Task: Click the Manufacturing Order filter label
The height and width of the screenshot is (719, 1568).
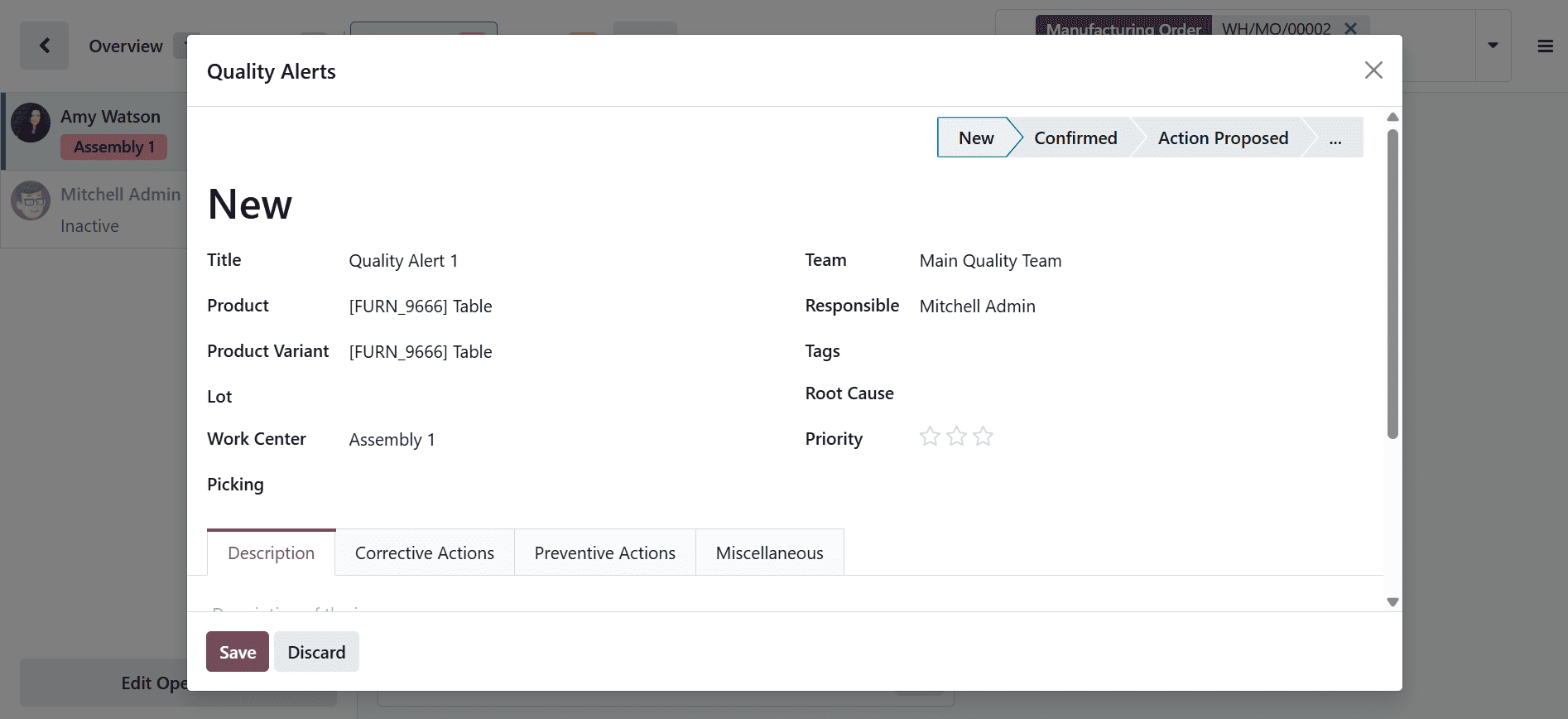Action: tap(1123, 28)
